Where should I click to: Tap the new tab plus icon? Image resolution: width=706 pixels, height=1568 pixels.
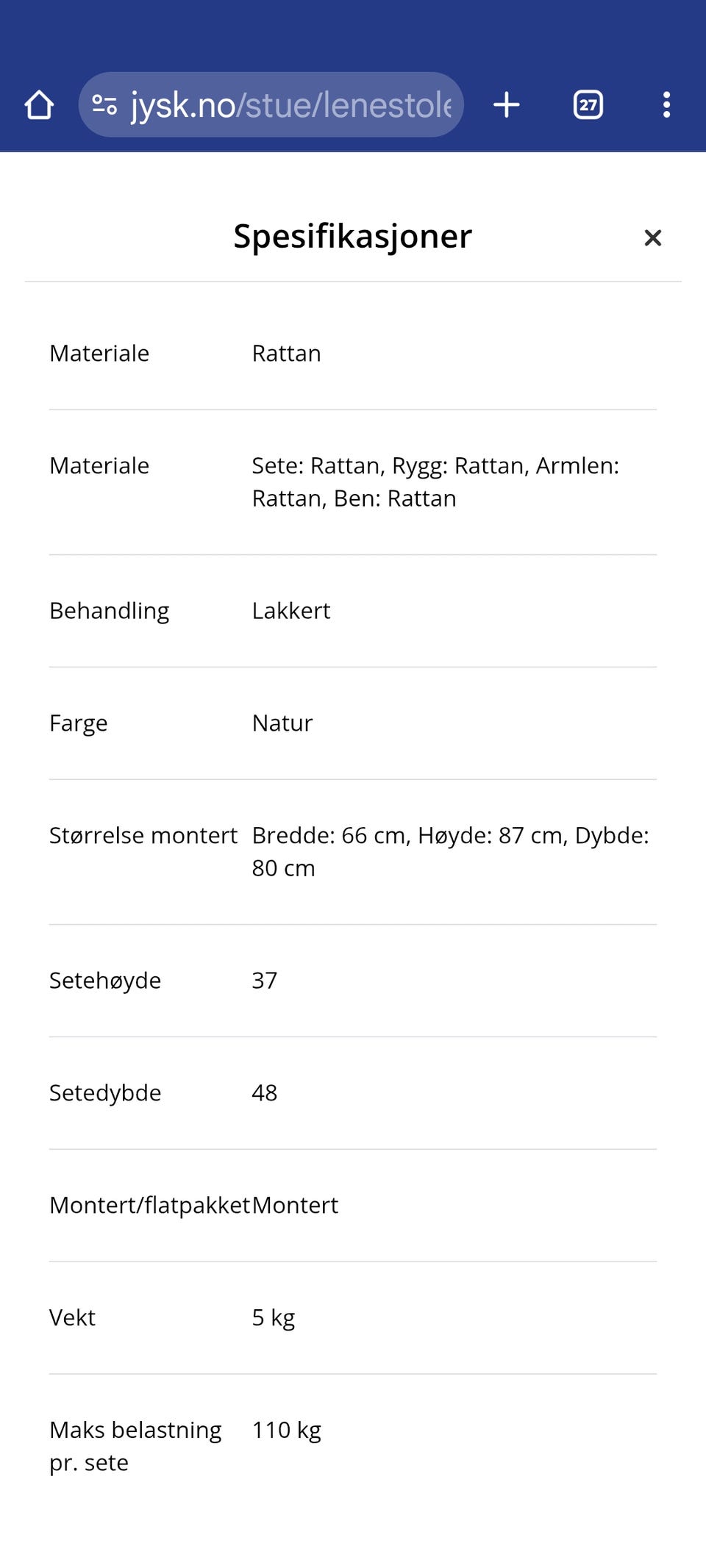pyautogui.click(x=507, y=104)
